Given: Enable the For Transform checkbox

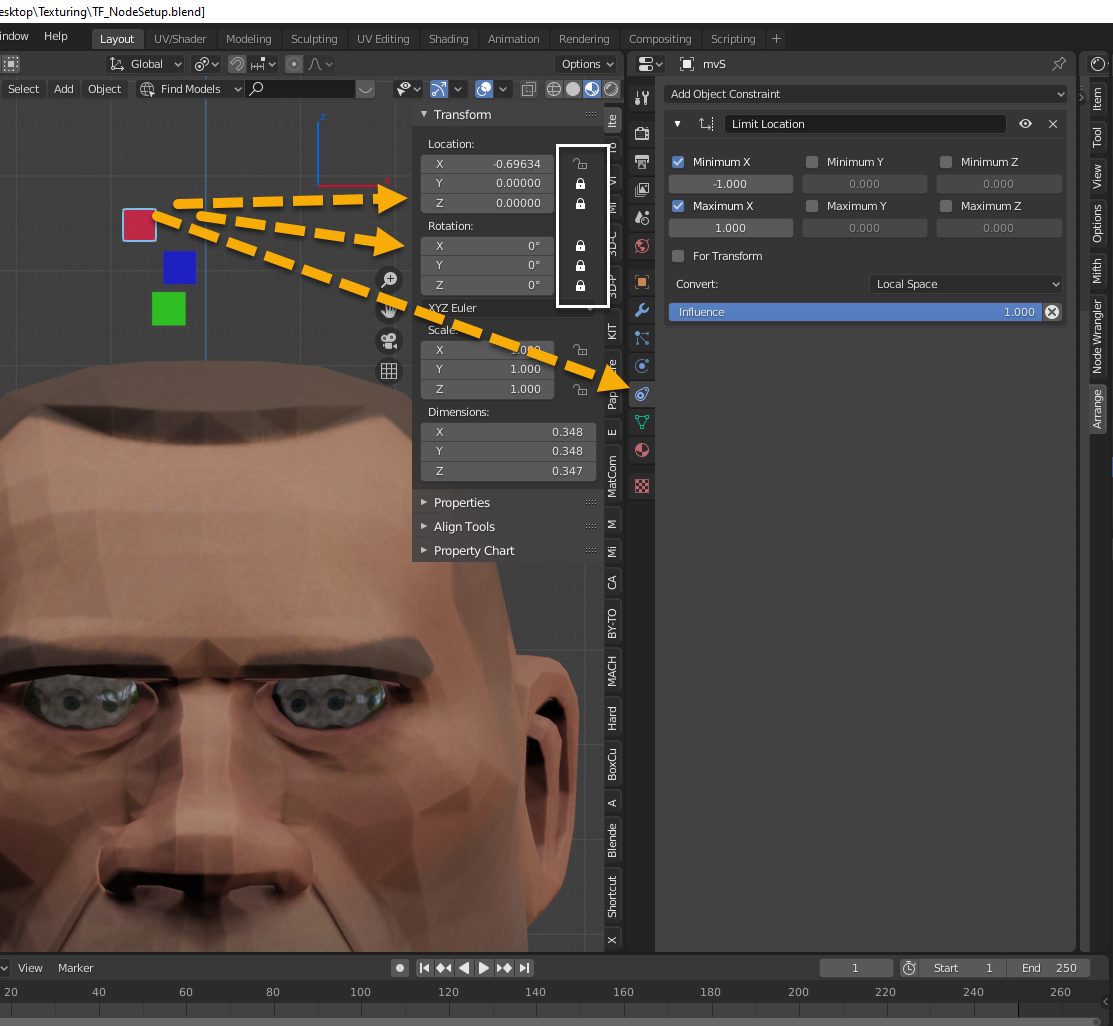Looking at the screenshot, I should (678, 256).
